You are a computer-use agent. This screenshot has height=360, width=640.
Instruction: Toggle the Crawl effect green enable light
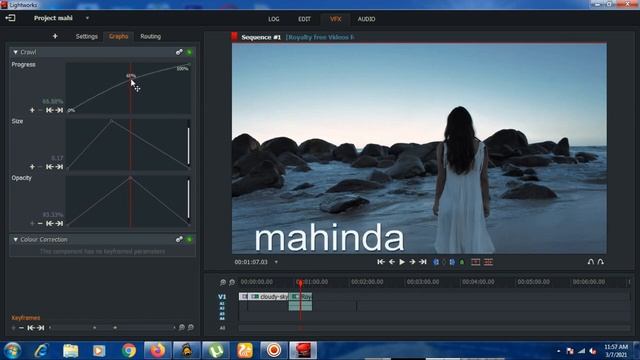(189, 52)
